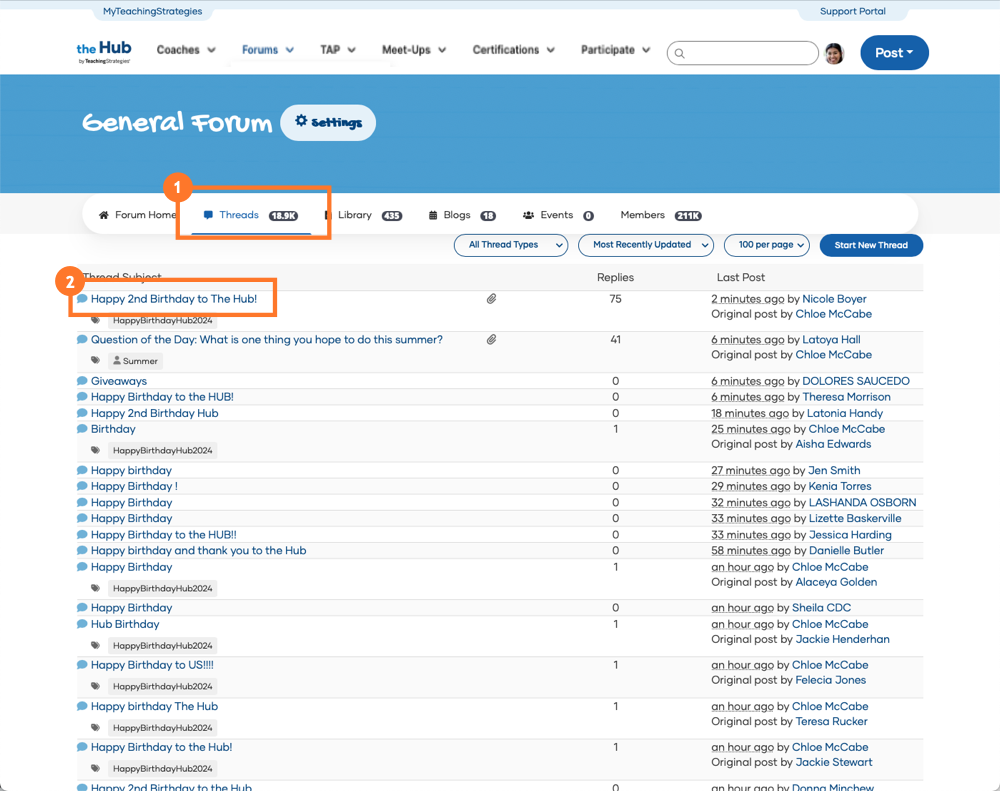Open the Support Portal link
This screenshot has height=791, width=1000.
(x=852, y=12)
